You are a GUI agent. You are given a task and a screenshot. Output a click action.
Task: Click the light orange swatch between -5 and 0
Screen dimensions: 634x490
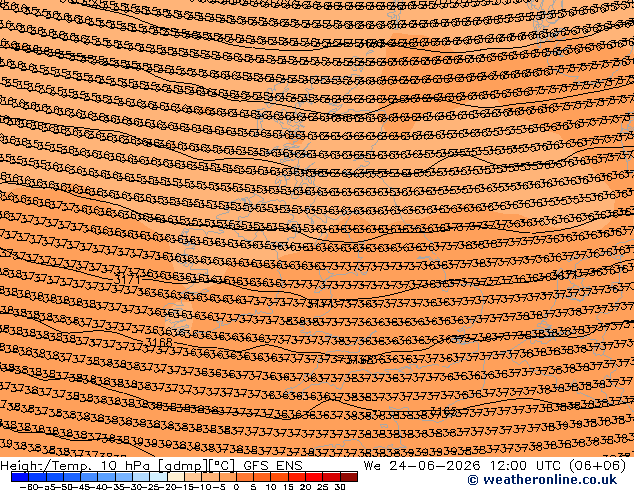click(228, 477)
